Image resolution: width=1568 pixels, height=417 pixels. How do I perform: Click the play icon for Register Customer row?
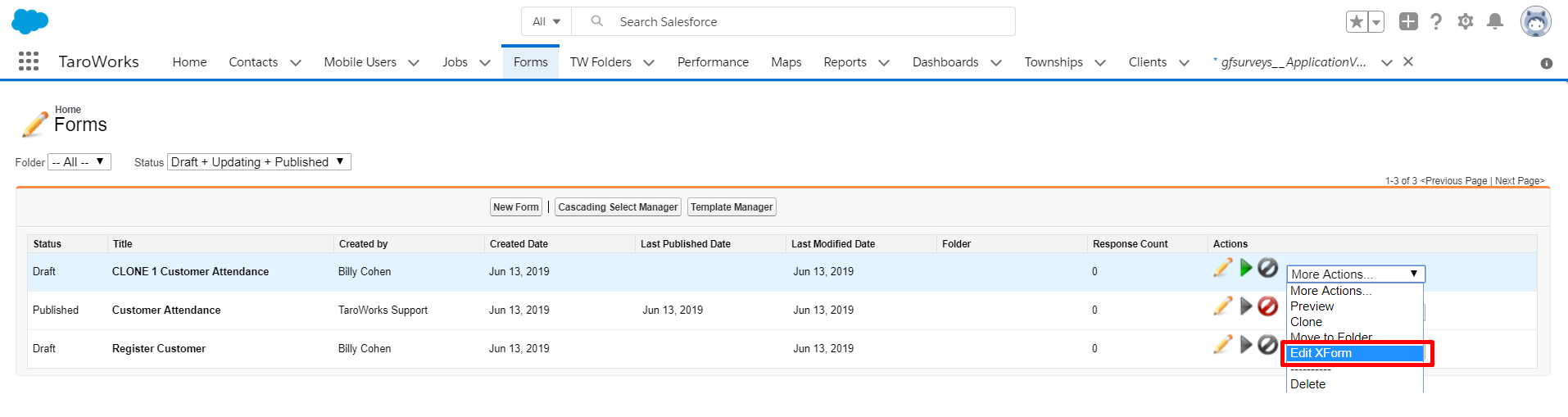pos(1246,344)
